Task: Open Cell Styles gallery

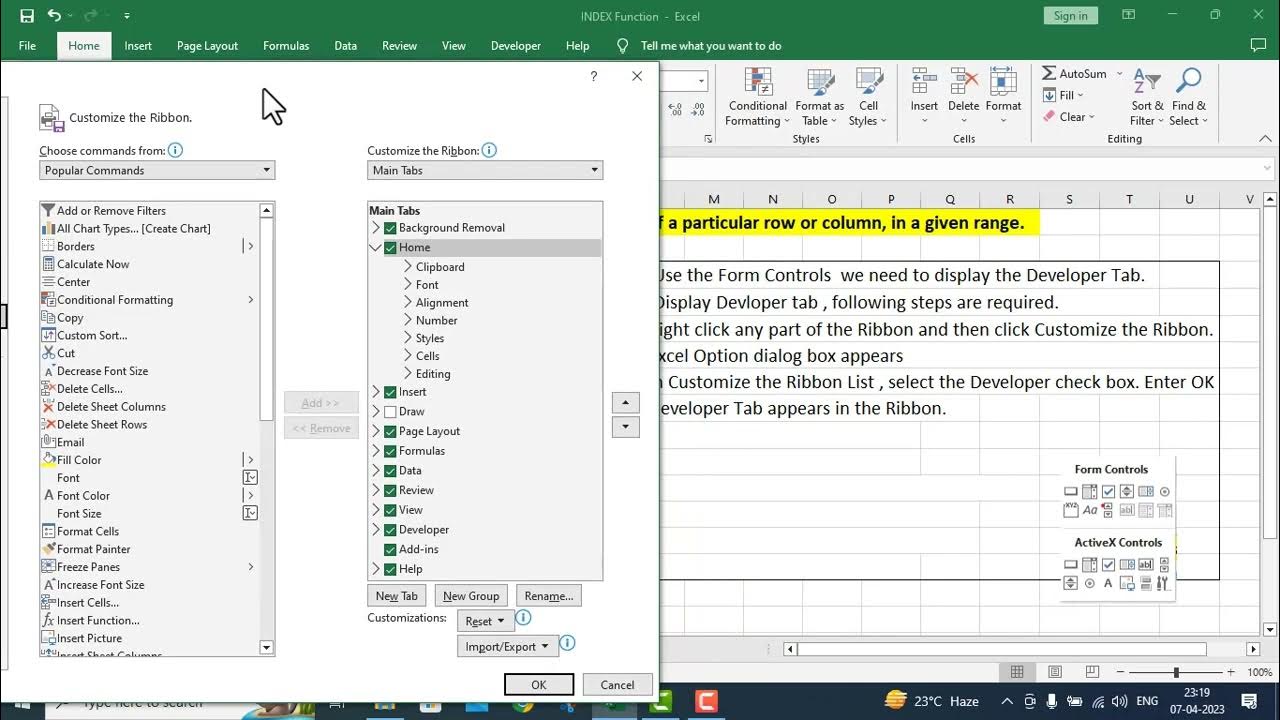Action: tap(868, 98)
